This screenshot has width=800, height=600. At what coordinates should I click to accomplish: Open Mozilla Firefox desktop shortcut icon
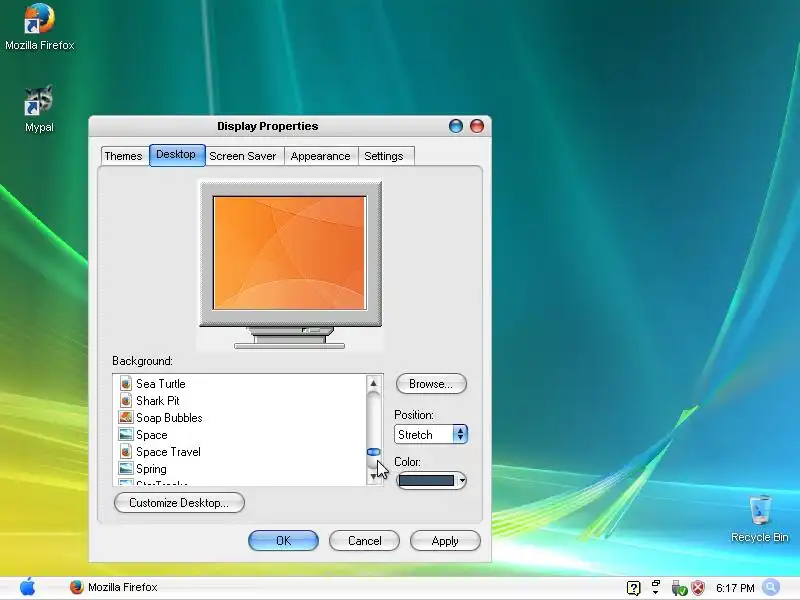tap(39, 18)
